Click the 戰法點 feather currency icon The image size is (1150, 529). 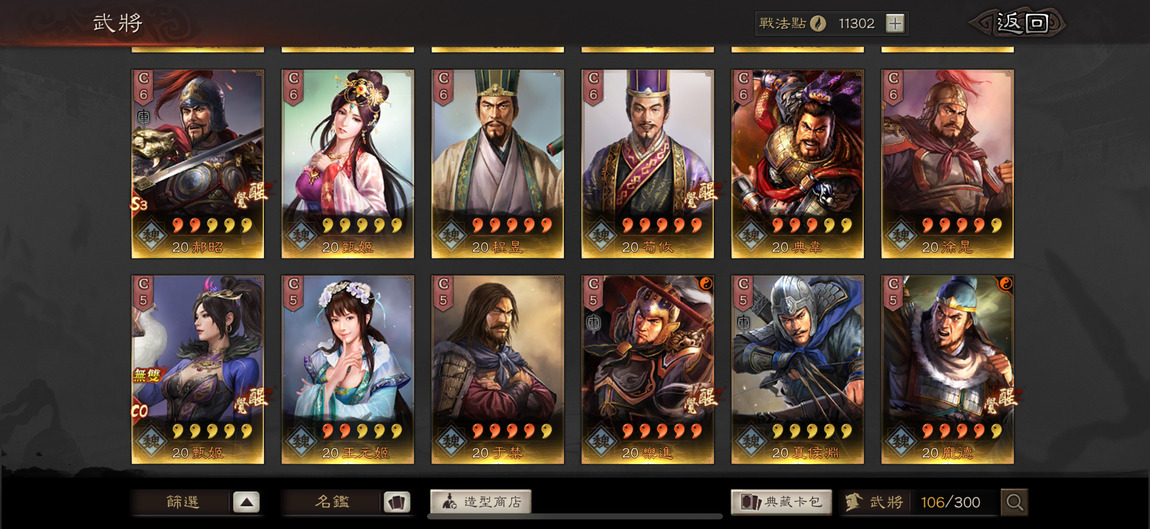818,23
